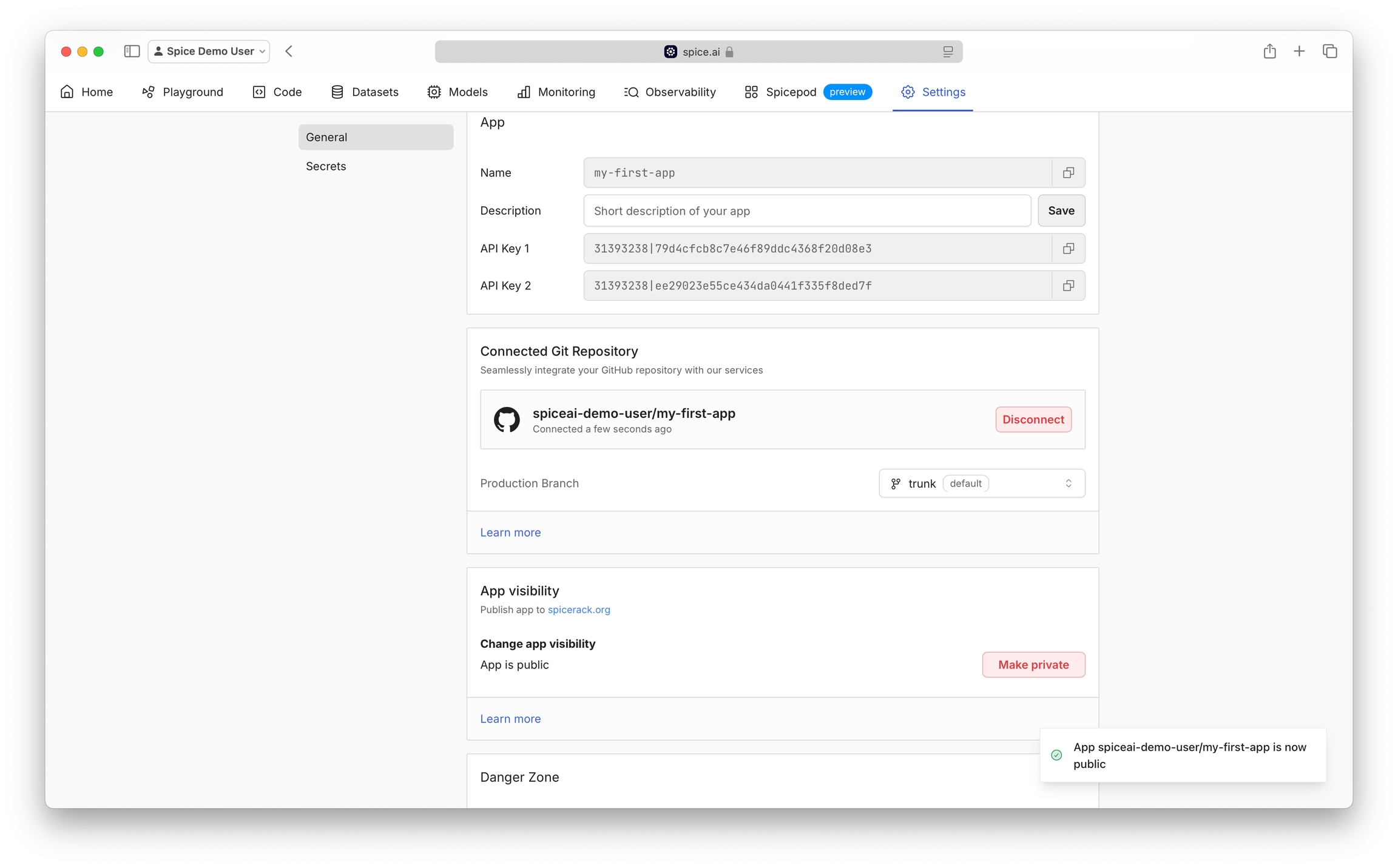
Task: Make the app private
Action: pyautogui.click(x=1033, y=665)
